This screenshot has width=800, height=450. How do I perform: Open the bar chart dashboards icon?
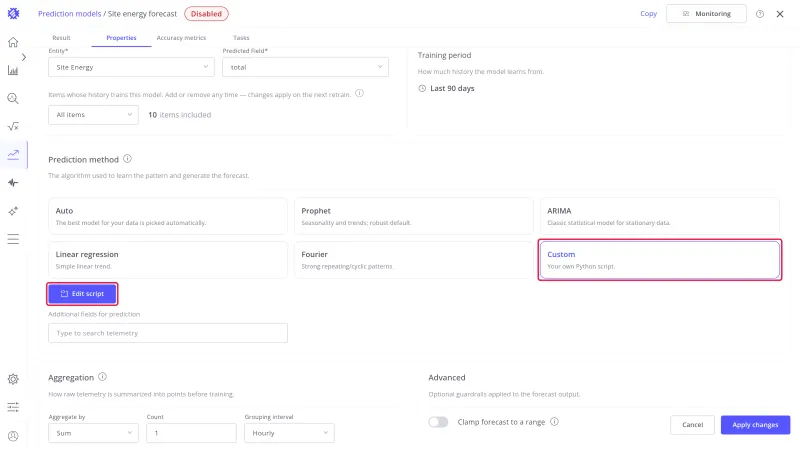pos(13,70)
